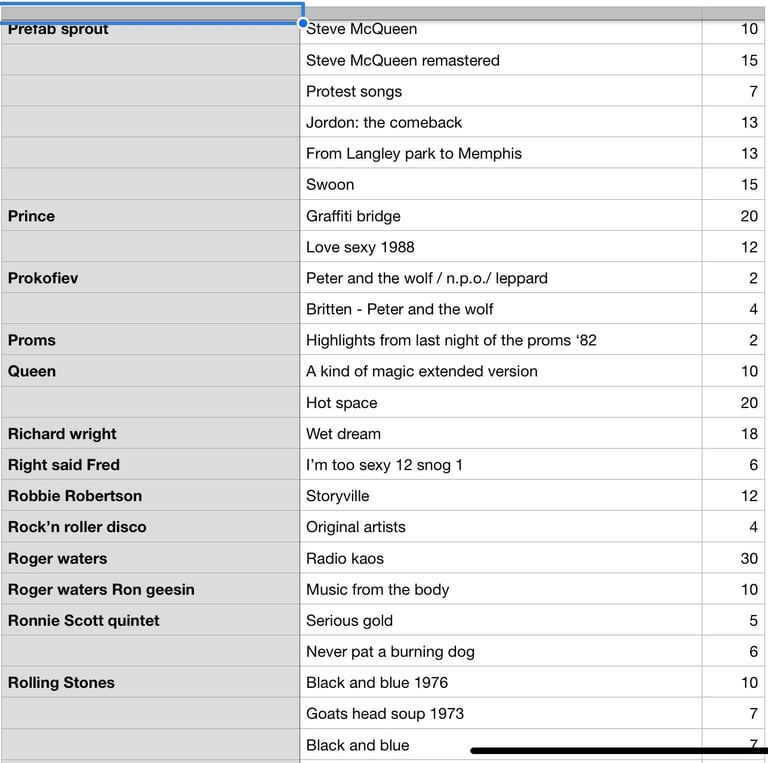The width and height of the screenshot is (768, 763).
Task: Click the Right said Fred cell
Action: tap(150, 464)
